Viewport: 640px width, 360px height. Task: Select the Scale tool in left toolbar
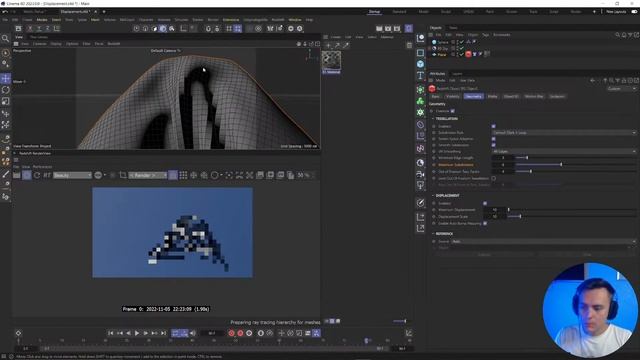6,101
